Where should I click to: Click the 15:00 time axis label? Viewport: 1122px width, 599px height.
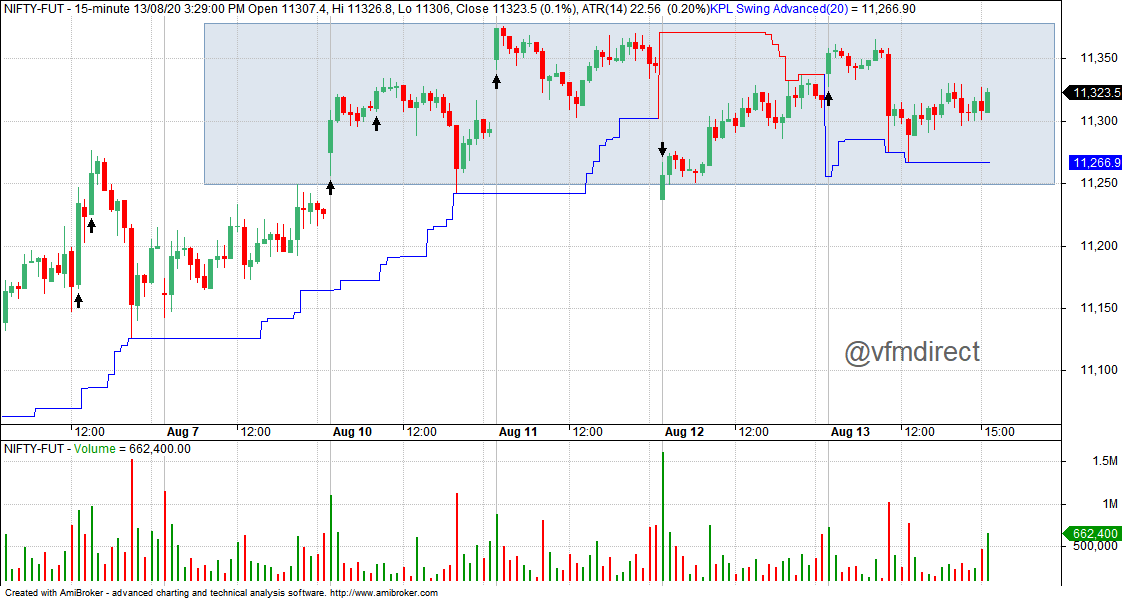click(x=999, y=432)
